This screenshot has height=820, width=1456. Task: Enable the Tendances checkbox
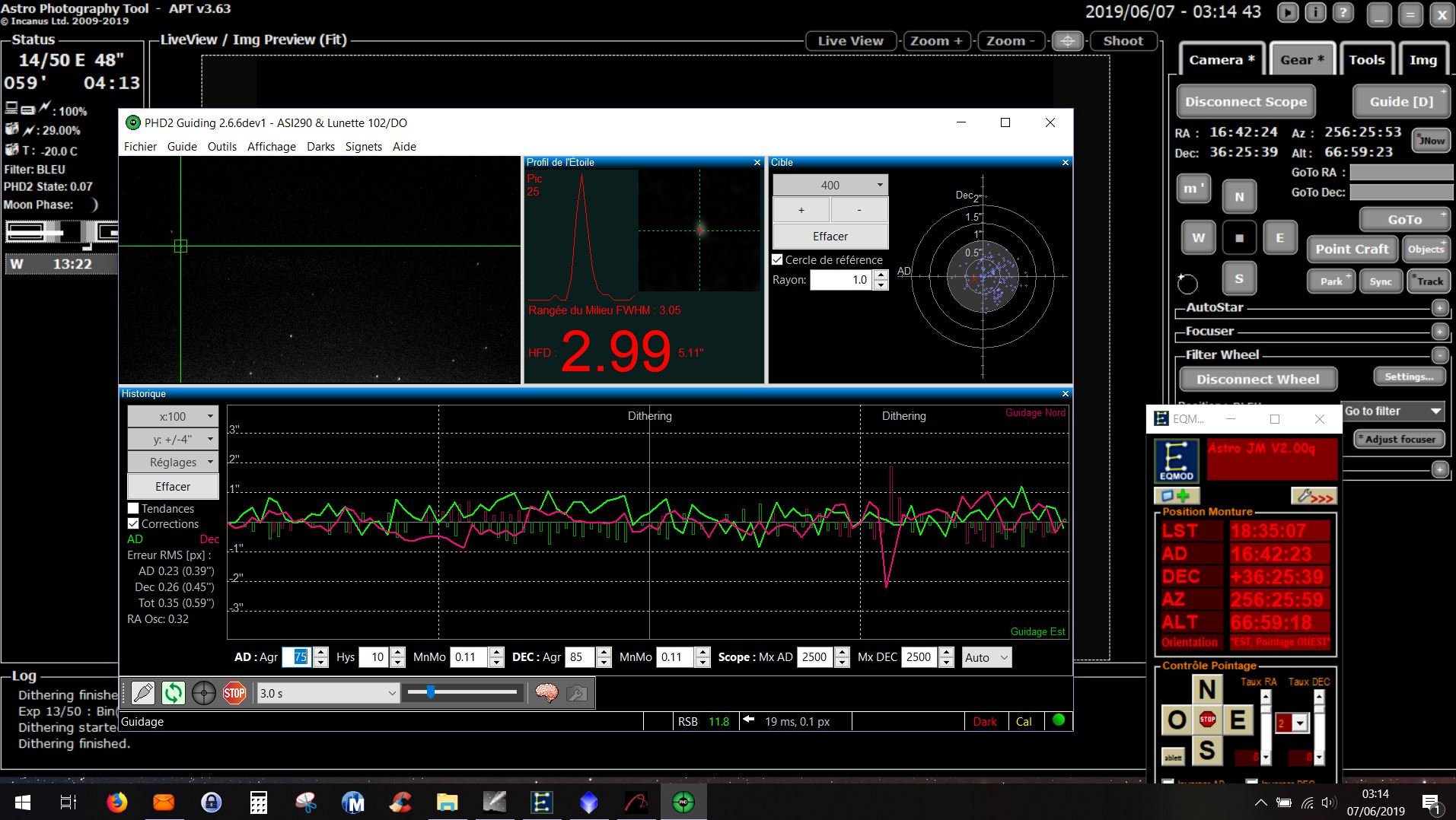pos(134,509)
